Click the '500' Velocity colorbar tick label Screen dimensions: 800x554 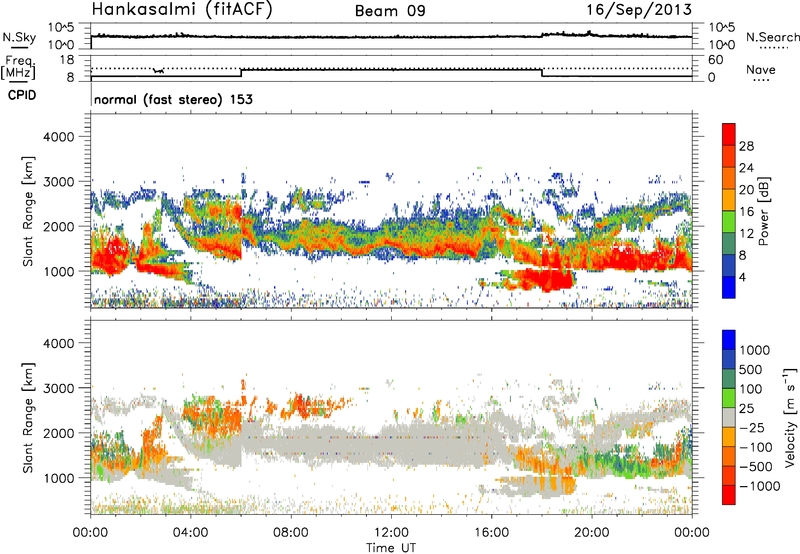[750, 369]
